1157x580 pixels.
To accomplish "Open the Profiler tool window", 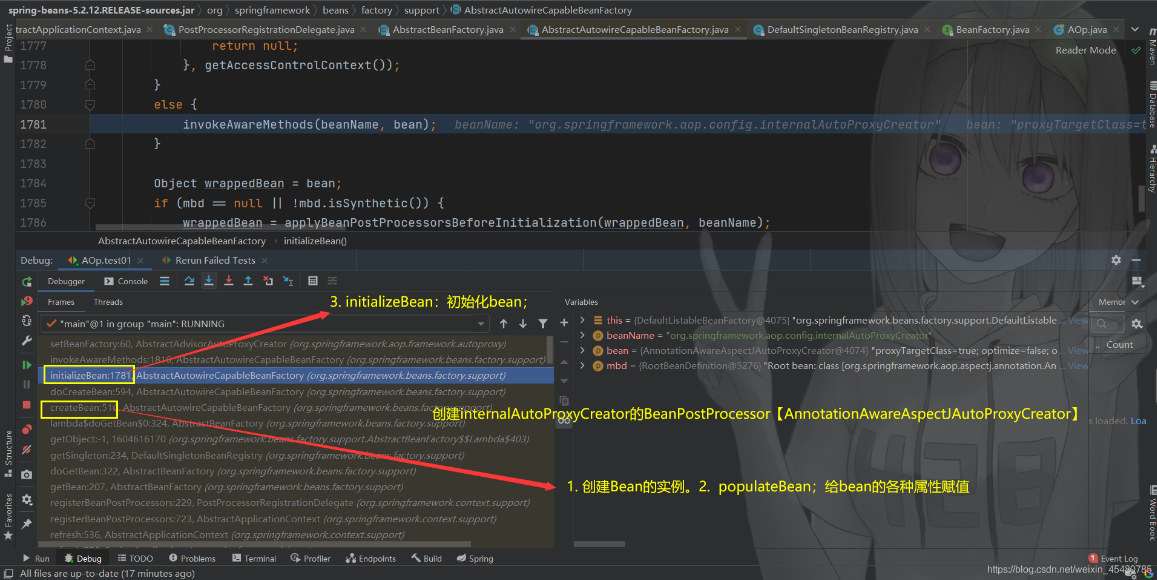I will (x=310, y=559).
